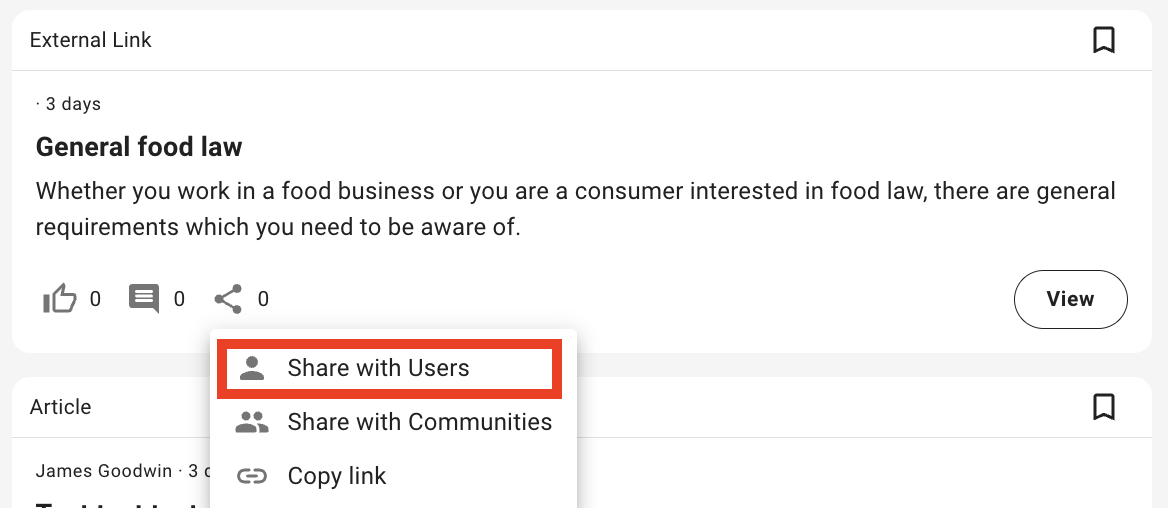Click the External Link card header label
1168x508 pixels.
pos(91,40)
